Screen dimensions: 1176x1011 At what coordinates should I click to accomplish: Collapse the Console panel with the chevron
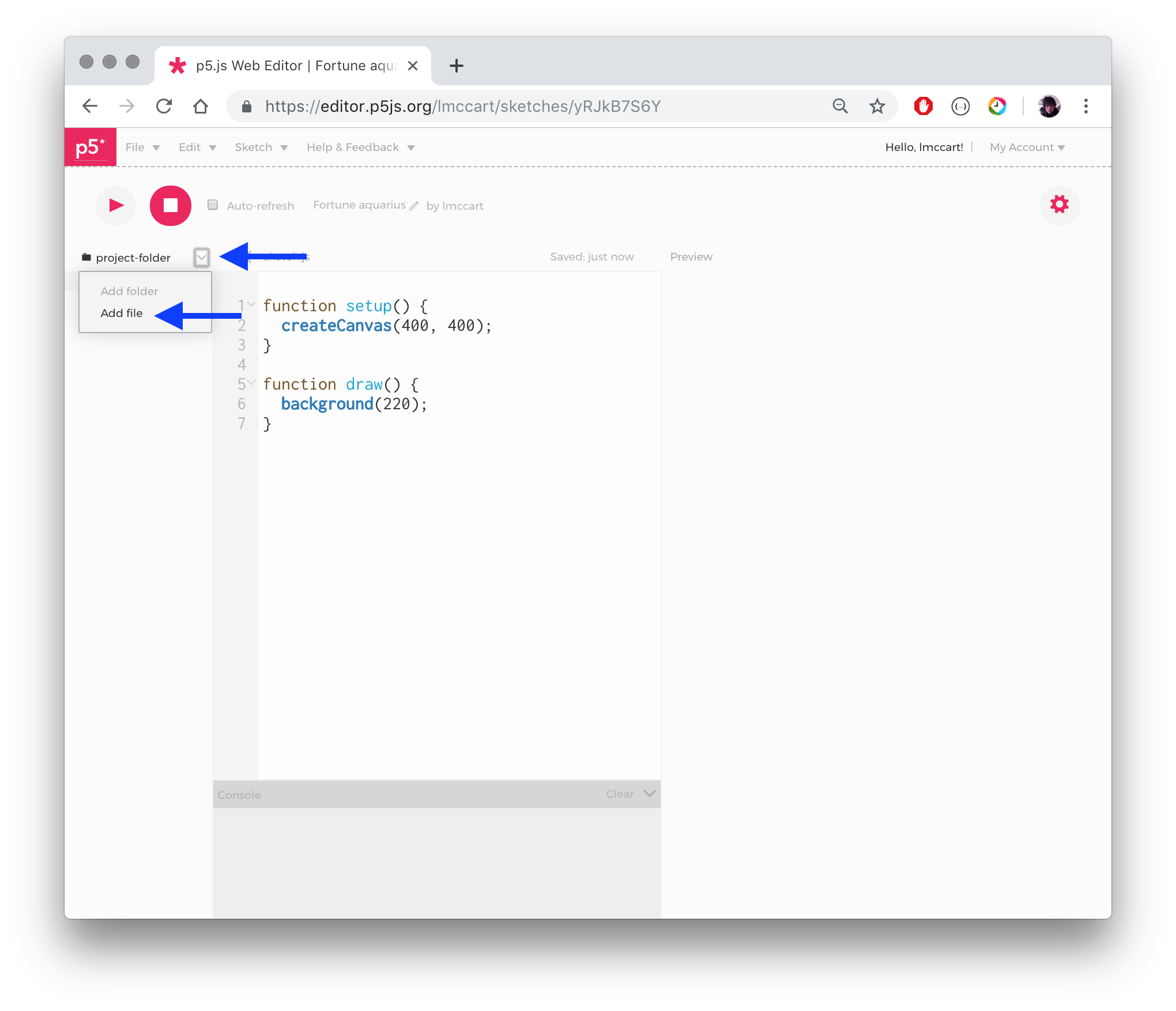click(x=649, y=794)
